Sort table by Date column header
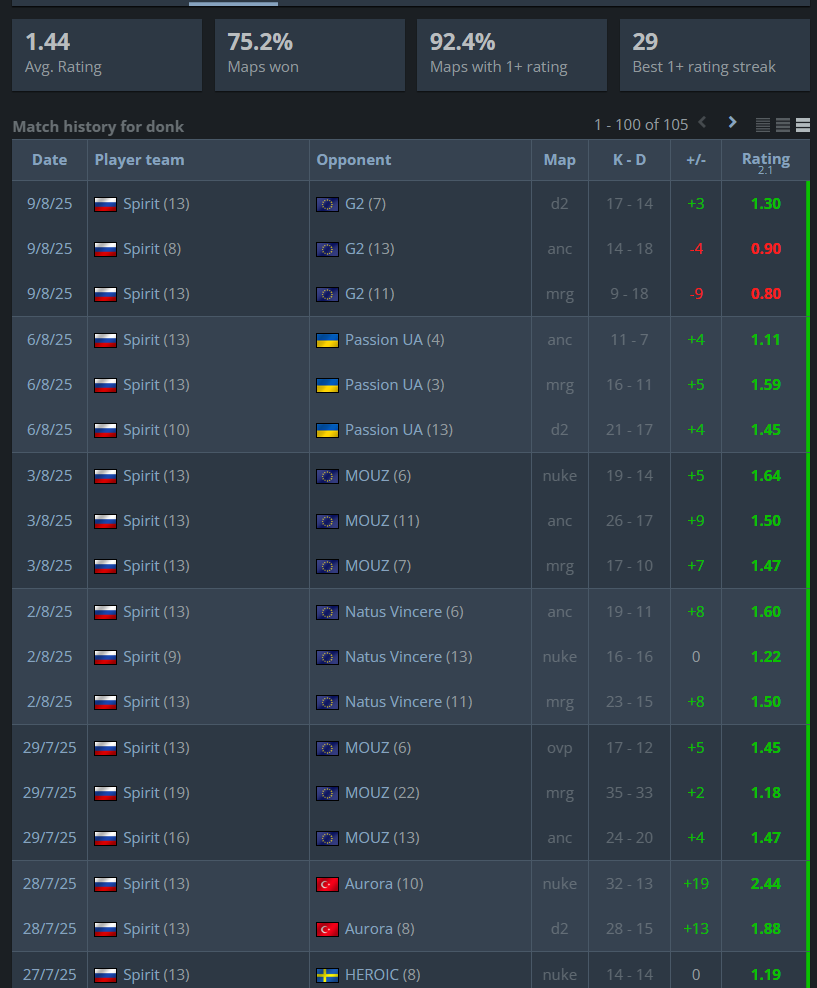817x988 pixels. pyautogui.click(x=50, y=160)
